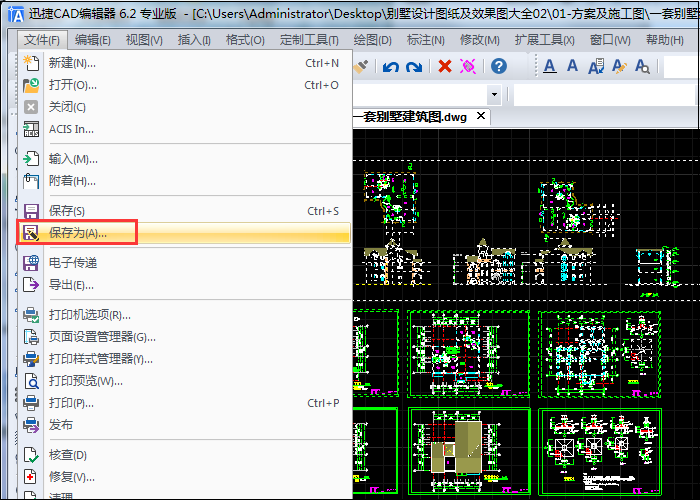Choose 新建(N)... from the file menu
The image size is (700, 500).
tap(184, 63)
